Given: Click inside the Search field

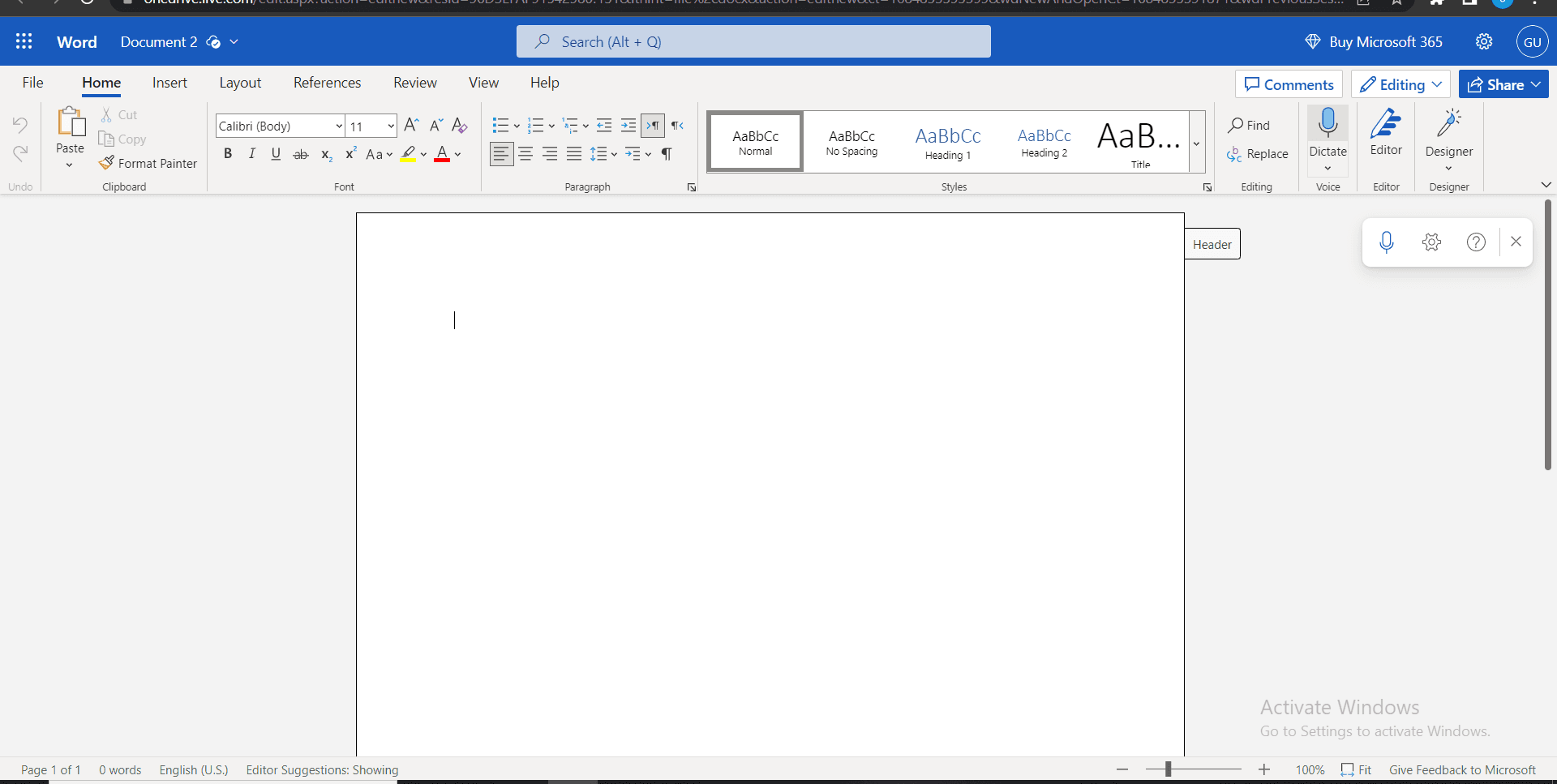Looking at the screenshot, I should click(753, 41).
